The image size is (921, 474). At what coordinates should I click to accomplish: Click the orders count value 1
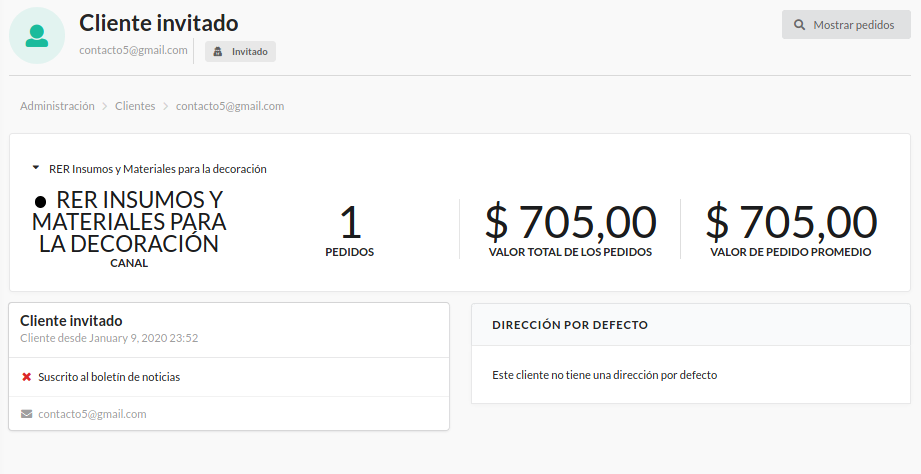[350, 223]
